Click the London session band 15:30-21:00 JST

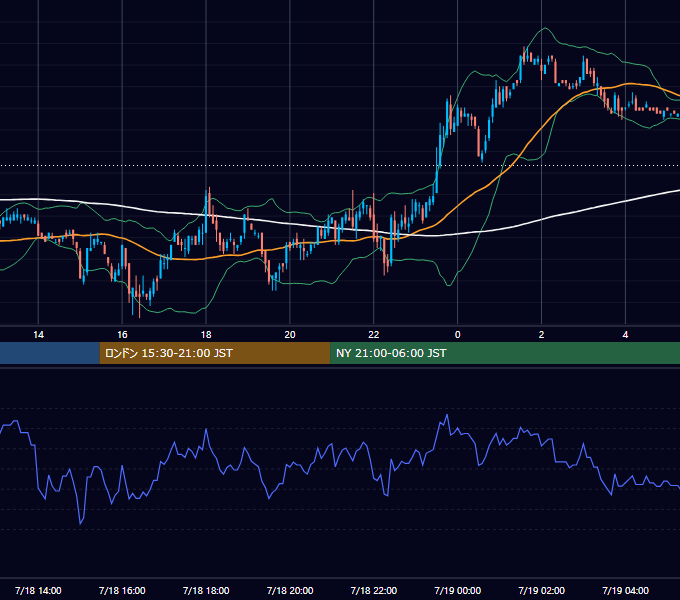(x=215, y=353)
